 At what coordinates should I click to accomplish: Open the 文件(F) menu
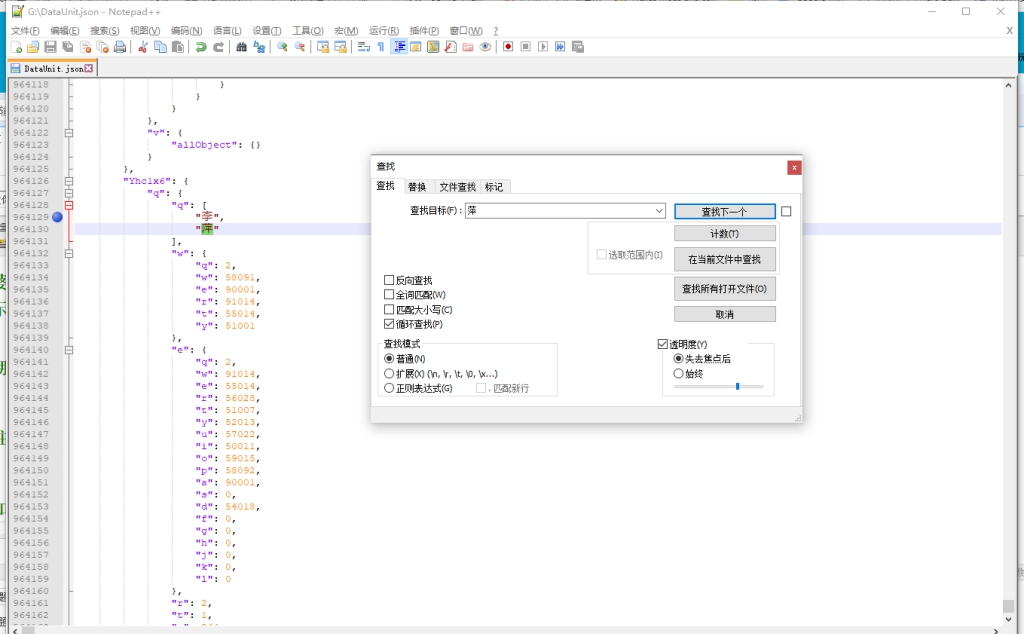25,31
